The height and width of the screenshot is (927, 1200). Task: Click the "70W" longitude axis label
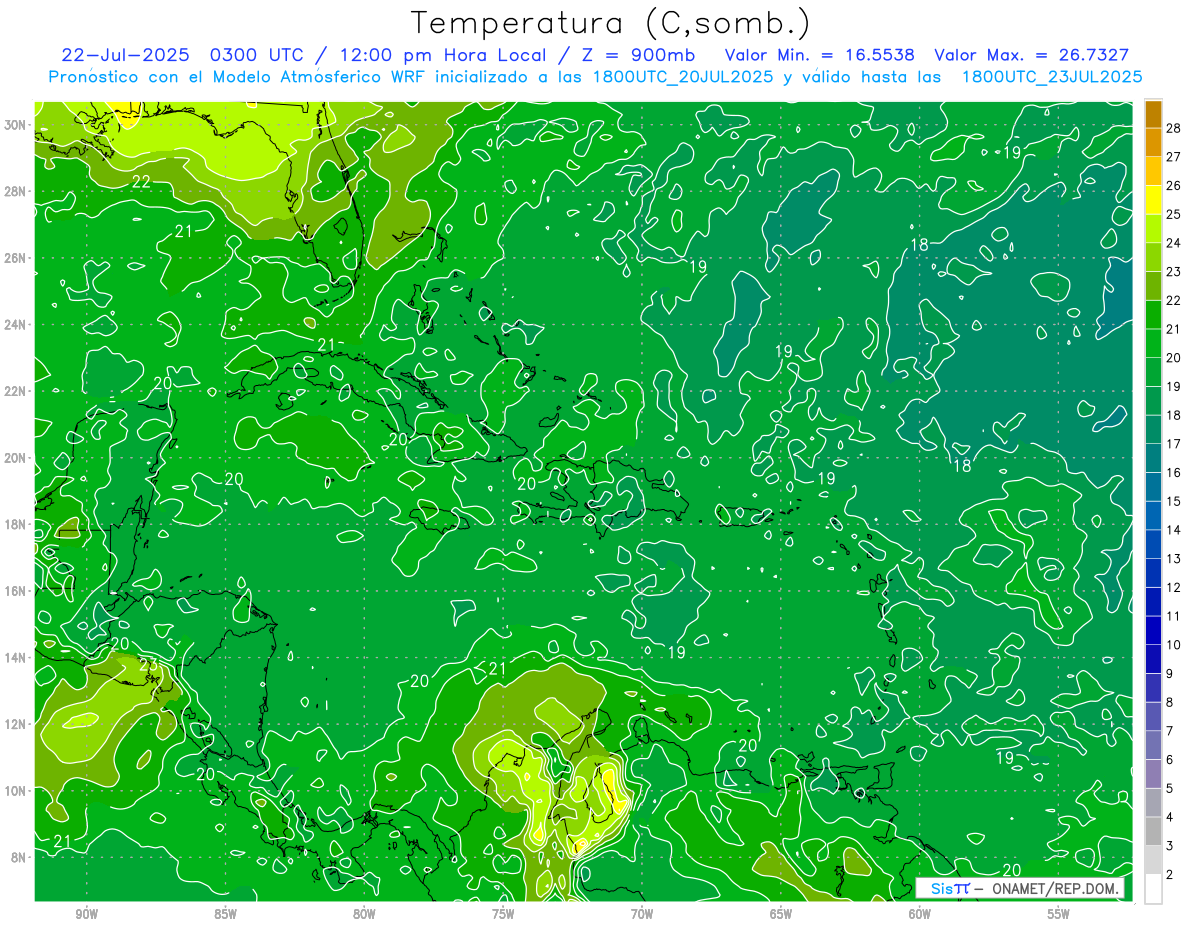642,914
